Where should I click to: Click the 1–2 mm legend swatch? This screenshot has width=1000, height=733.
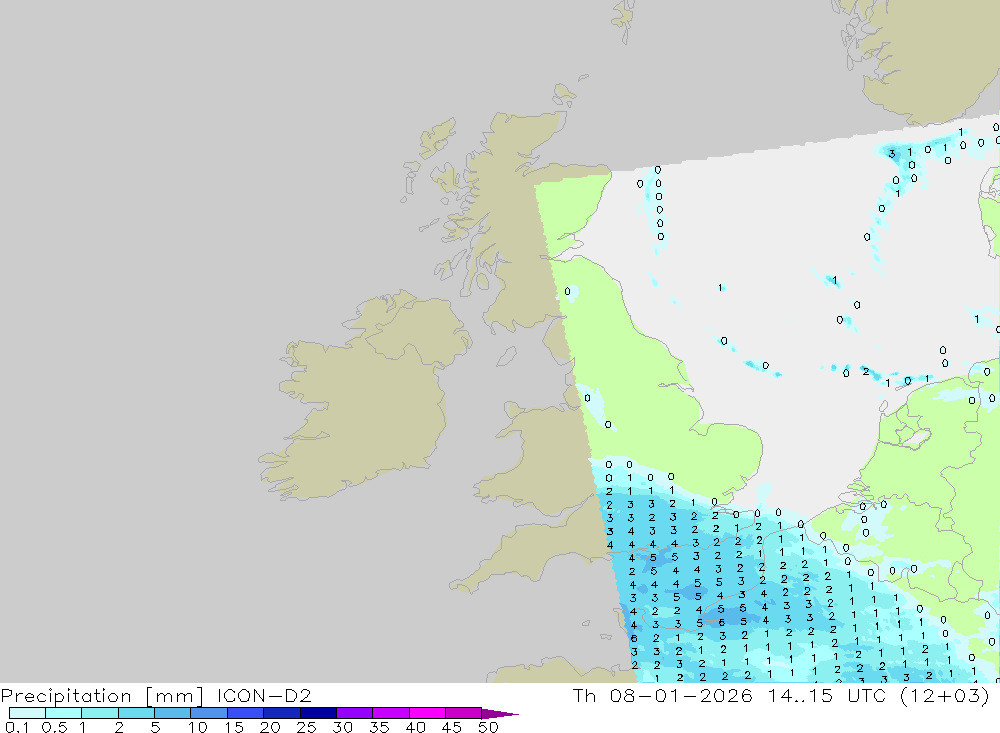(99, 713)
